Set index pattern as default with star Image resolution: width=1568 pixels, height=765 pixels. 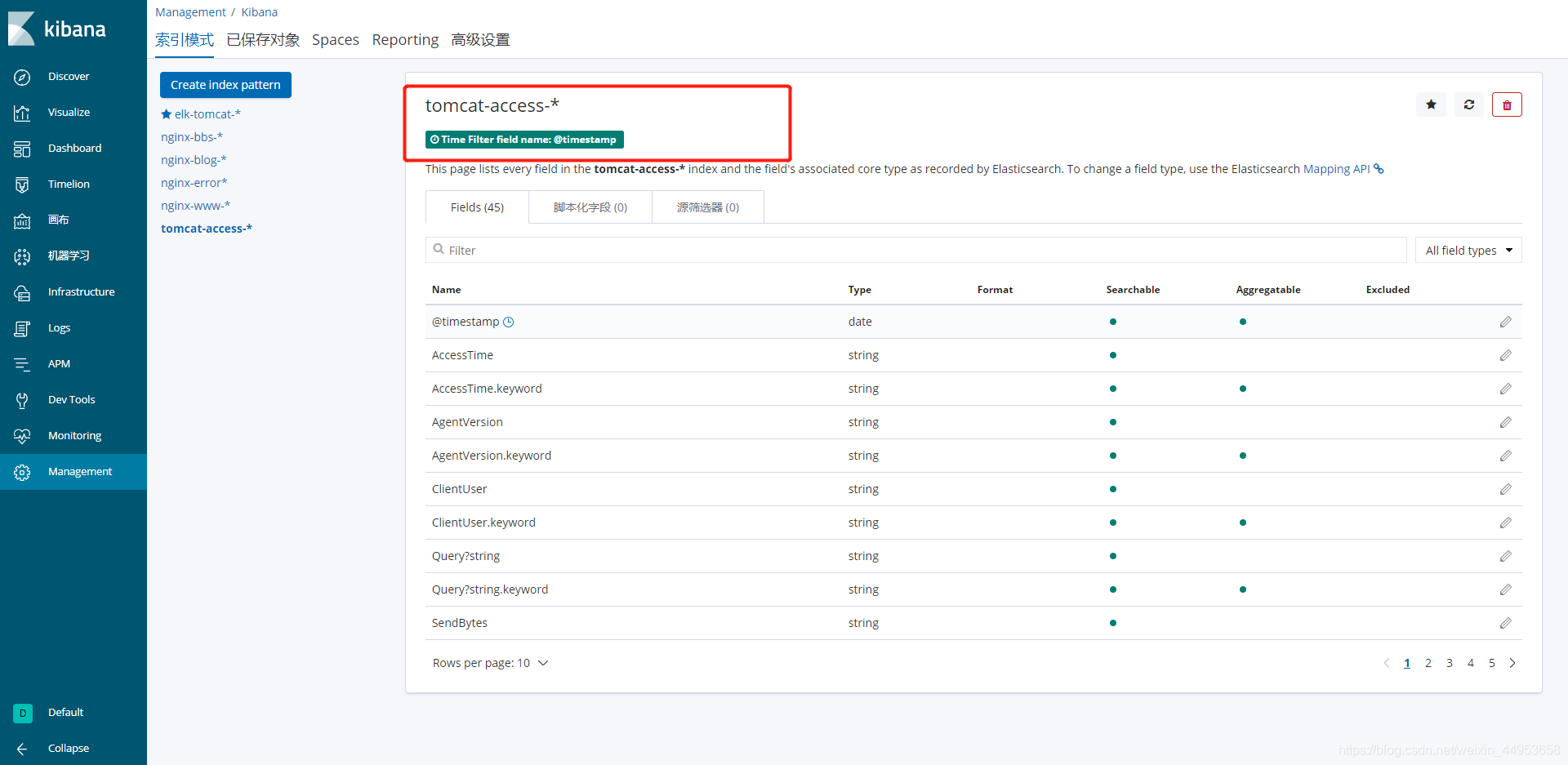tap(1431, 105)
